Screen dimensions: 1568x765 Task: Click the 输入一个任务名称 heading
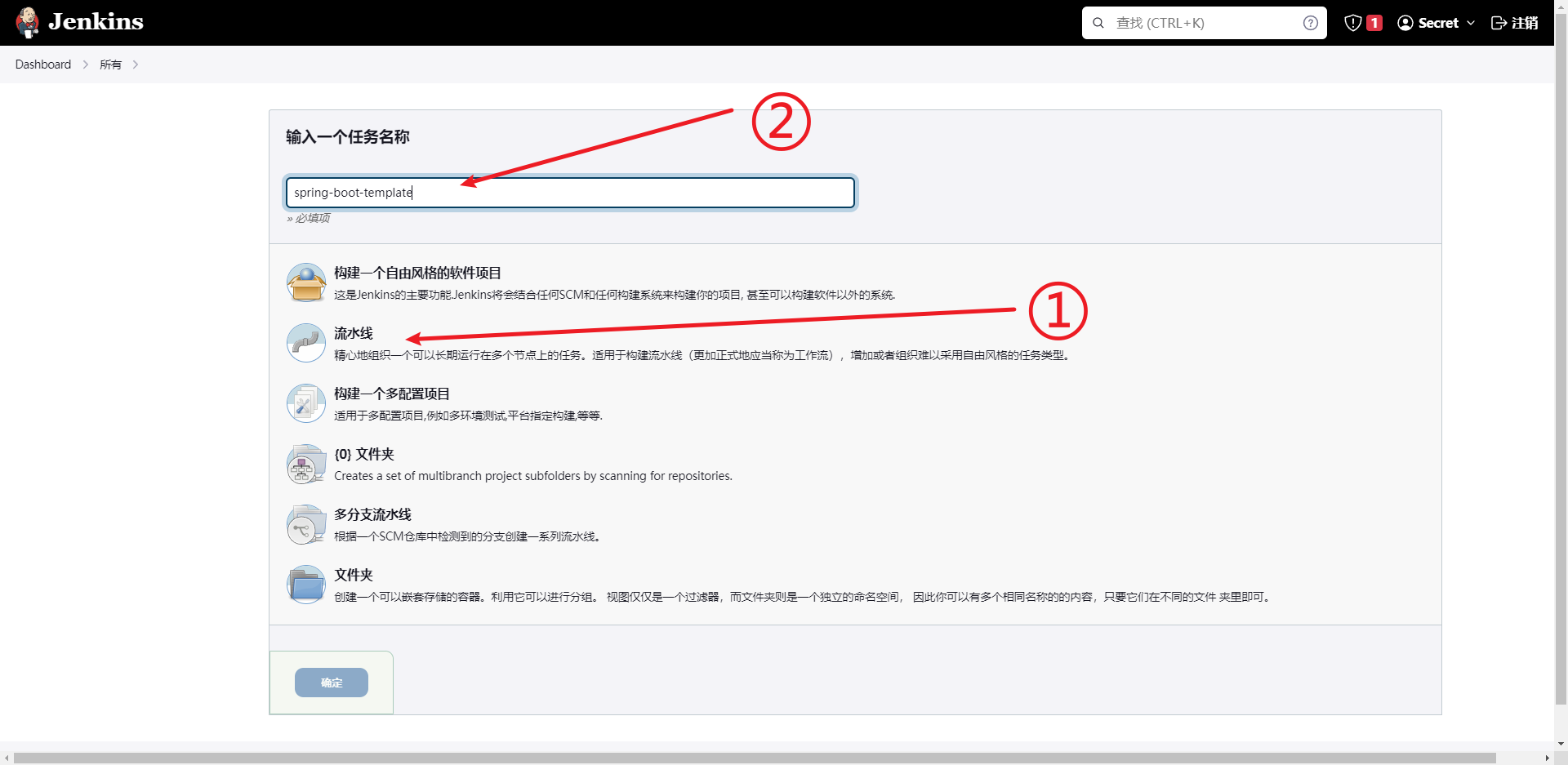pos(348,137)
